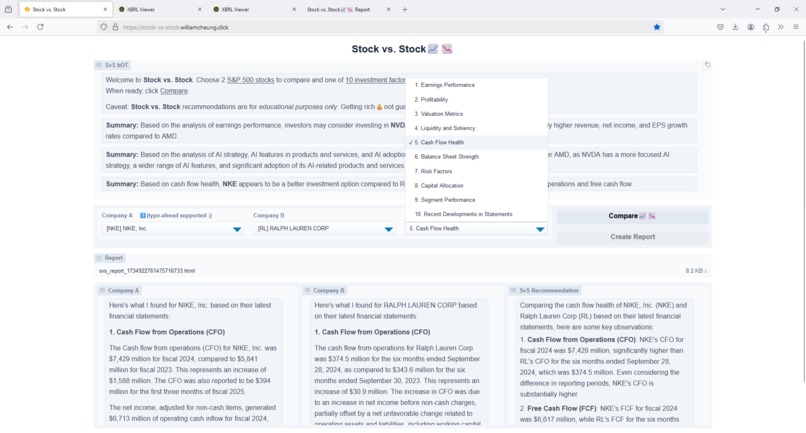Close the Stock vs. Stock Report tab

pos(388,9)
